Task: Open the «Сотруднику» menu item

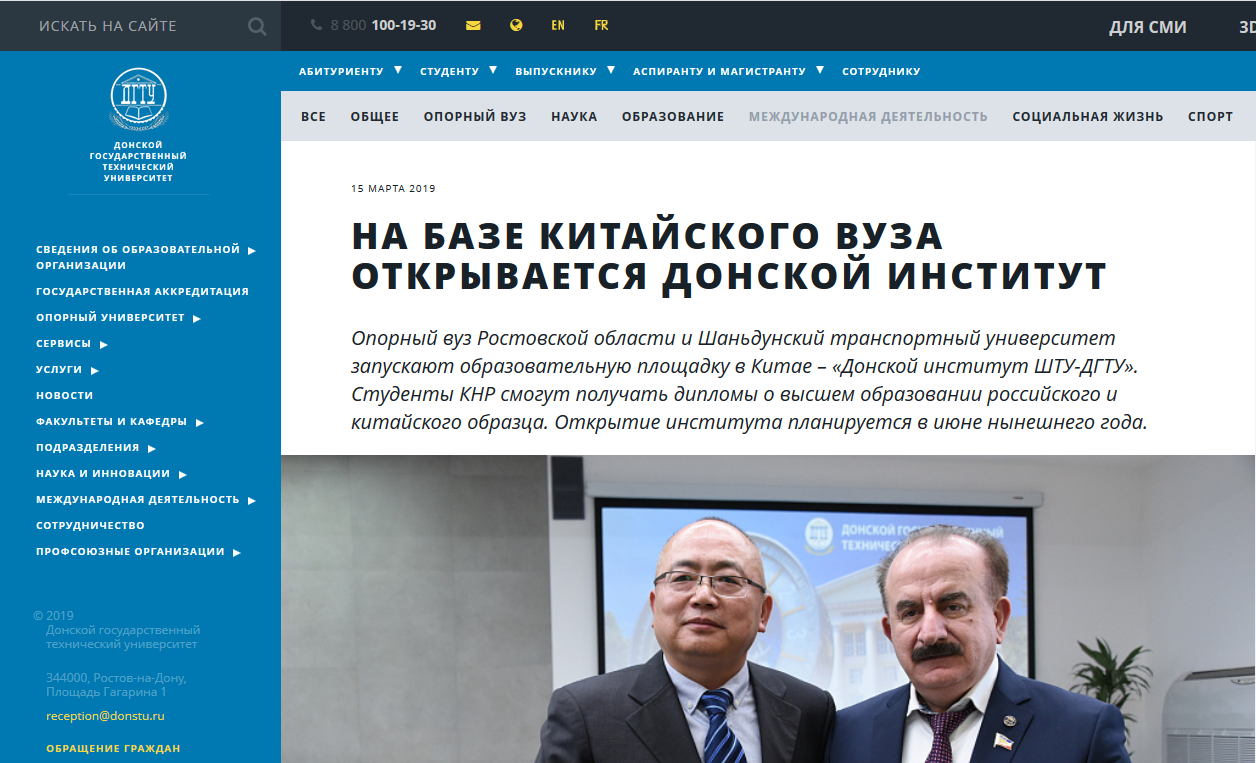Action: tap(881, 72)
